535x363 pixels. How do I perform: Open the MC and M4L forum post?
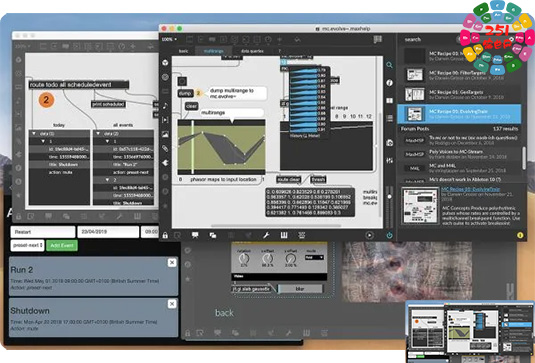(x=459, y=168)
